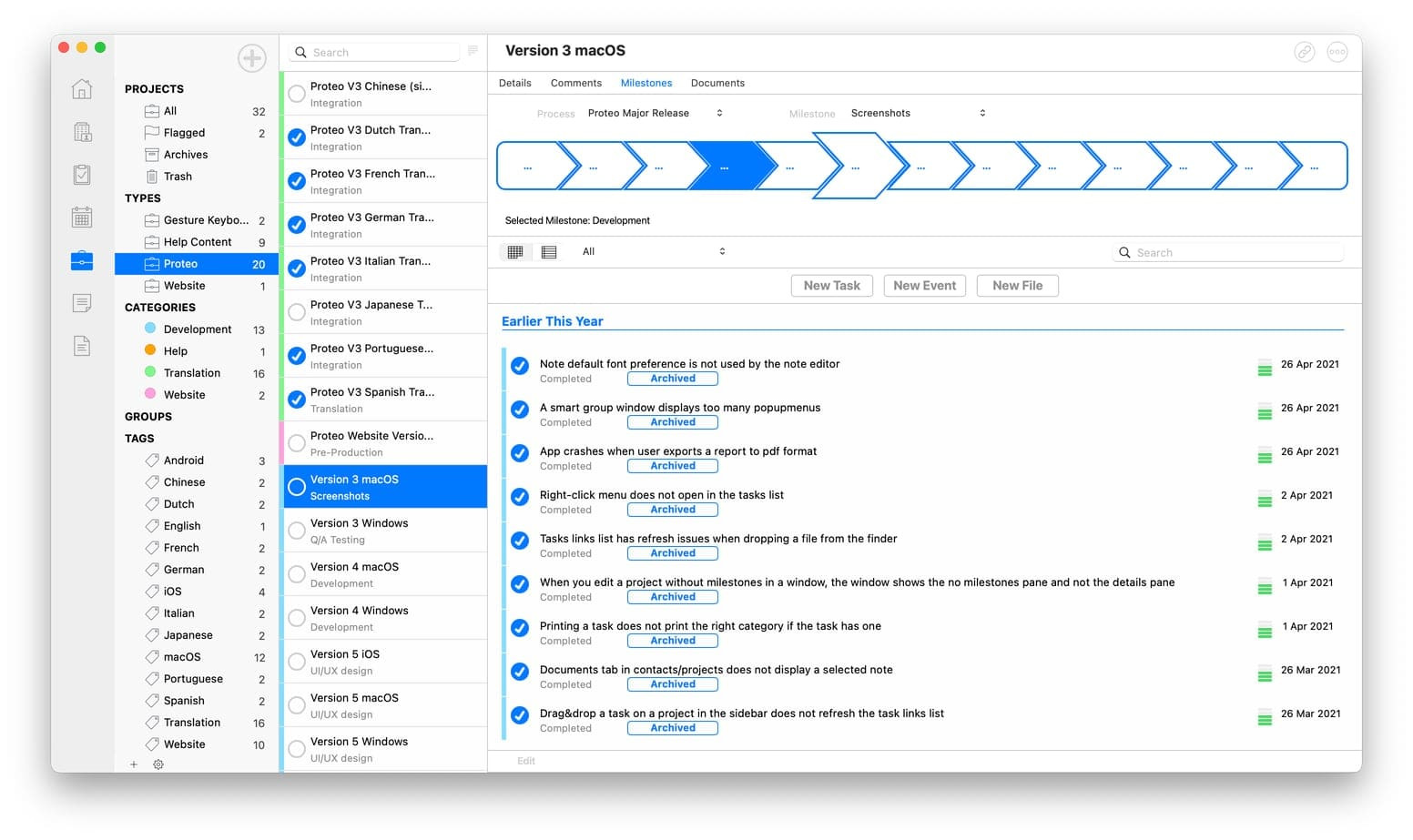Click the Archives box icon under Projects
The height and width of the screenshot is (840, 1413).
click(152, 155)
